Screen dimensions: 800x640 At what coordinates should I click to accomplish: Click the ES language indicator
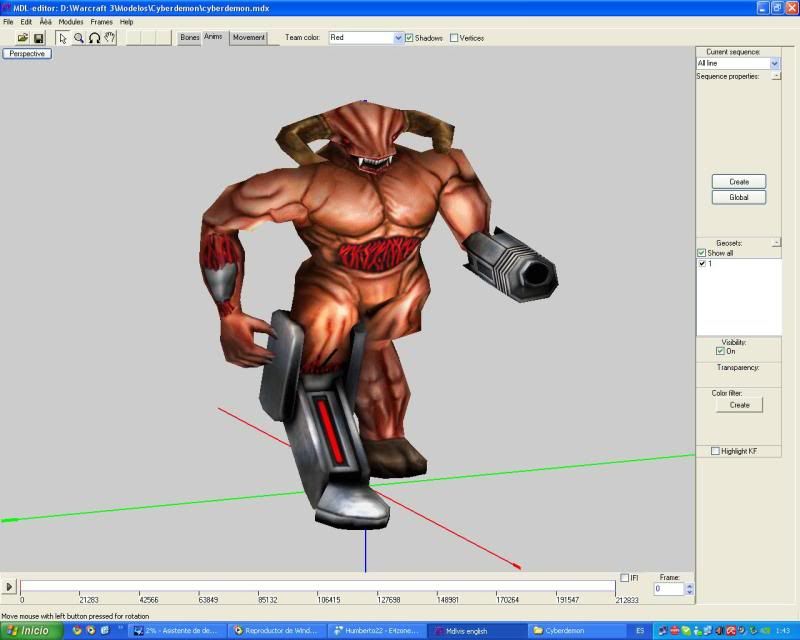(640, 631)
